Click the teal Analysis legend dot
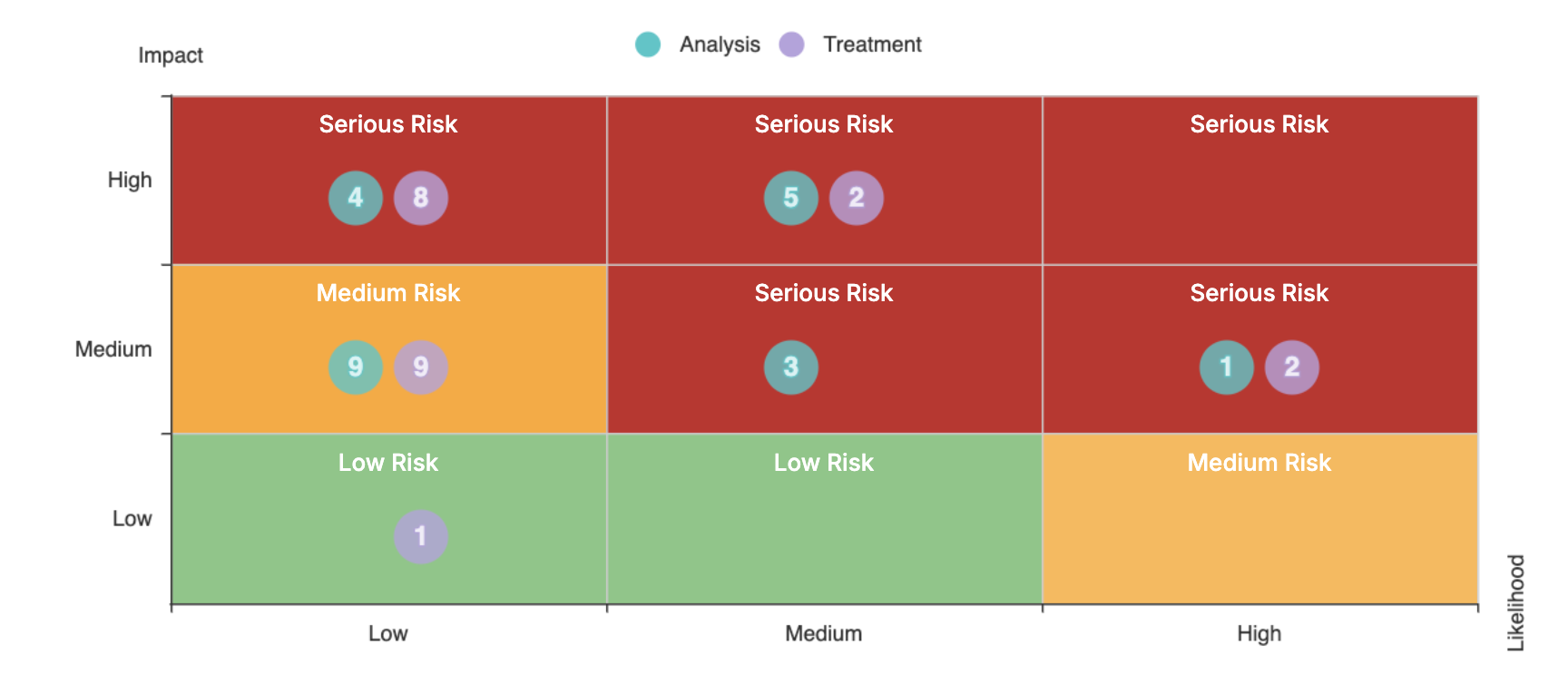The width and height of the screenshot is (1568, 695). pos(648,44)
